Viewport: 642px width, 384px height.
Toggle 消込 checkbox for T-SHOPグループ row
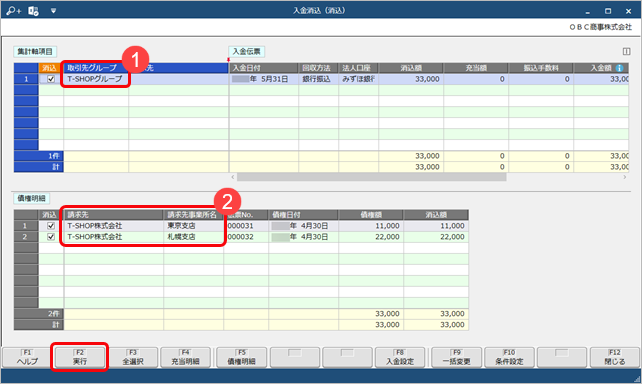click(x=51, y=79)
